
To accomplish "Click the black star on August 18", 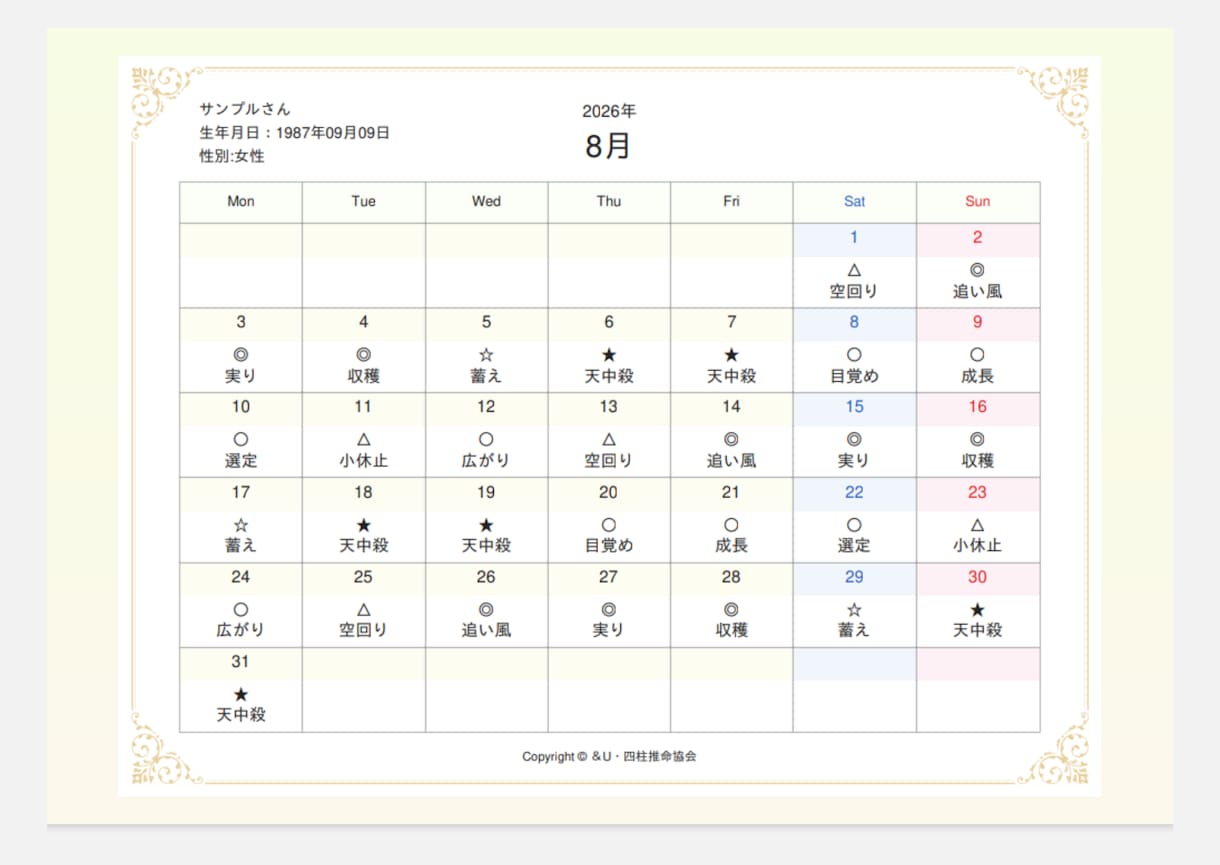I will coord(363,525).
